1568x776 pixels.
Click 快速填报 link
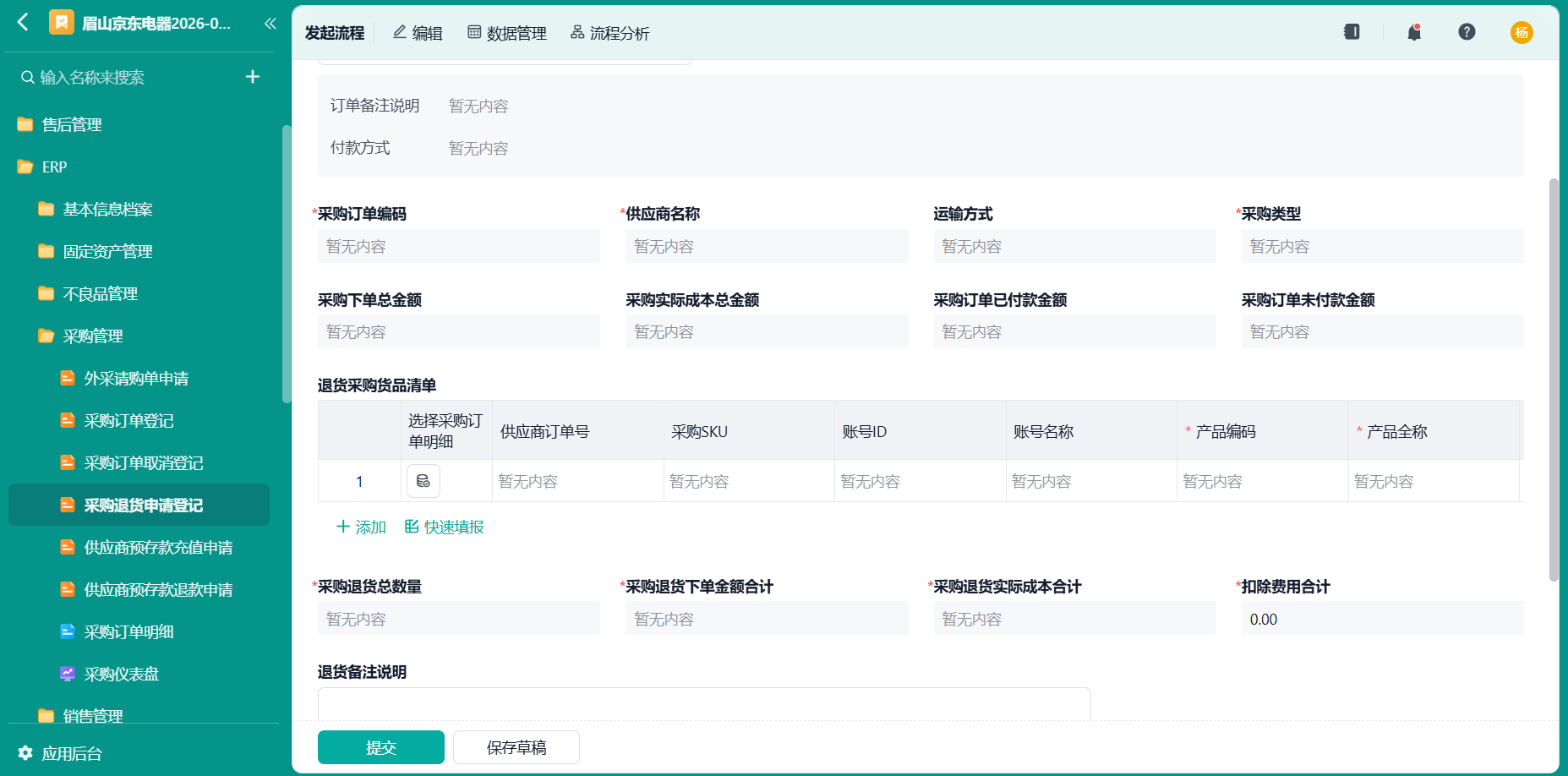(x=445, y=527)
